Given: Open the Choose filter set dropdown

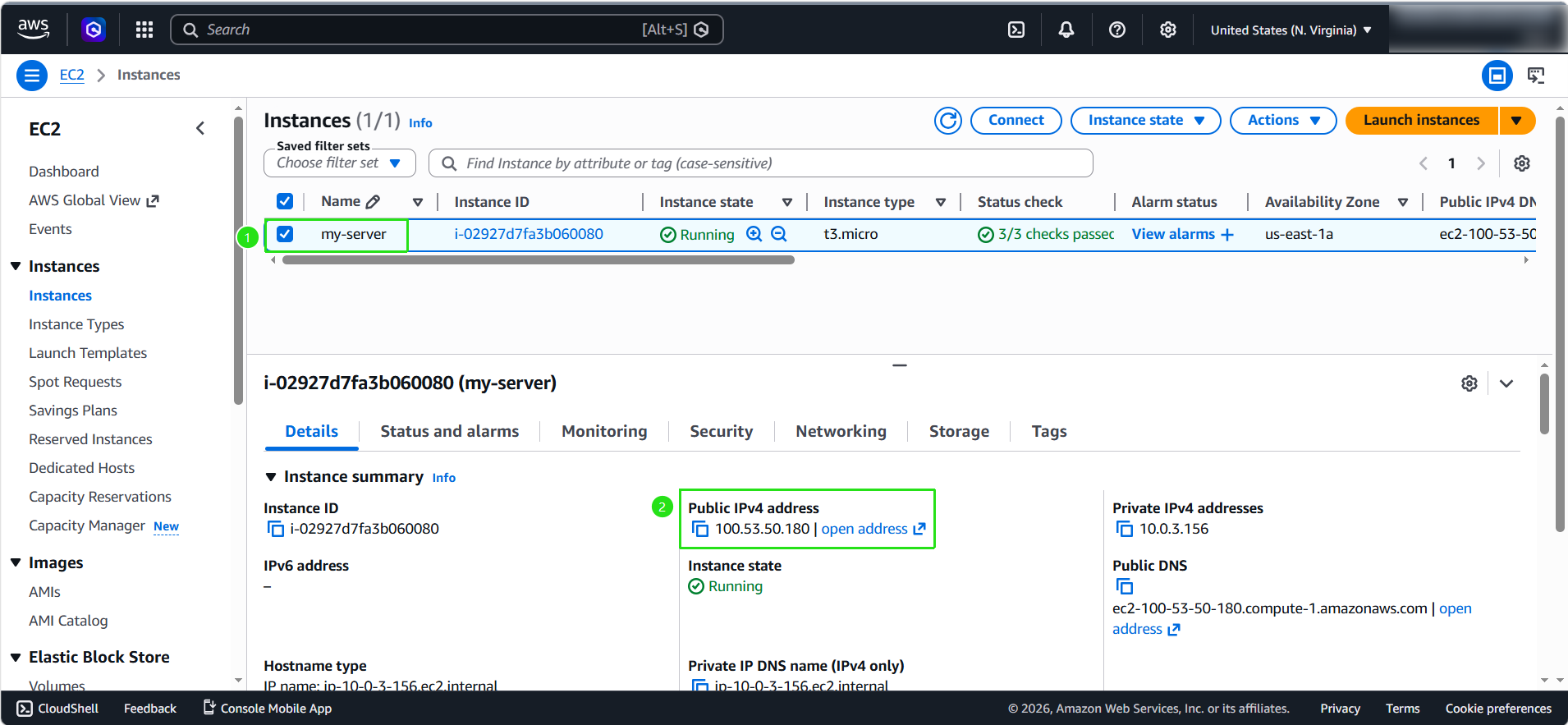Looking at the screenshot, I should pyautogui.click(x=339, y=163).
